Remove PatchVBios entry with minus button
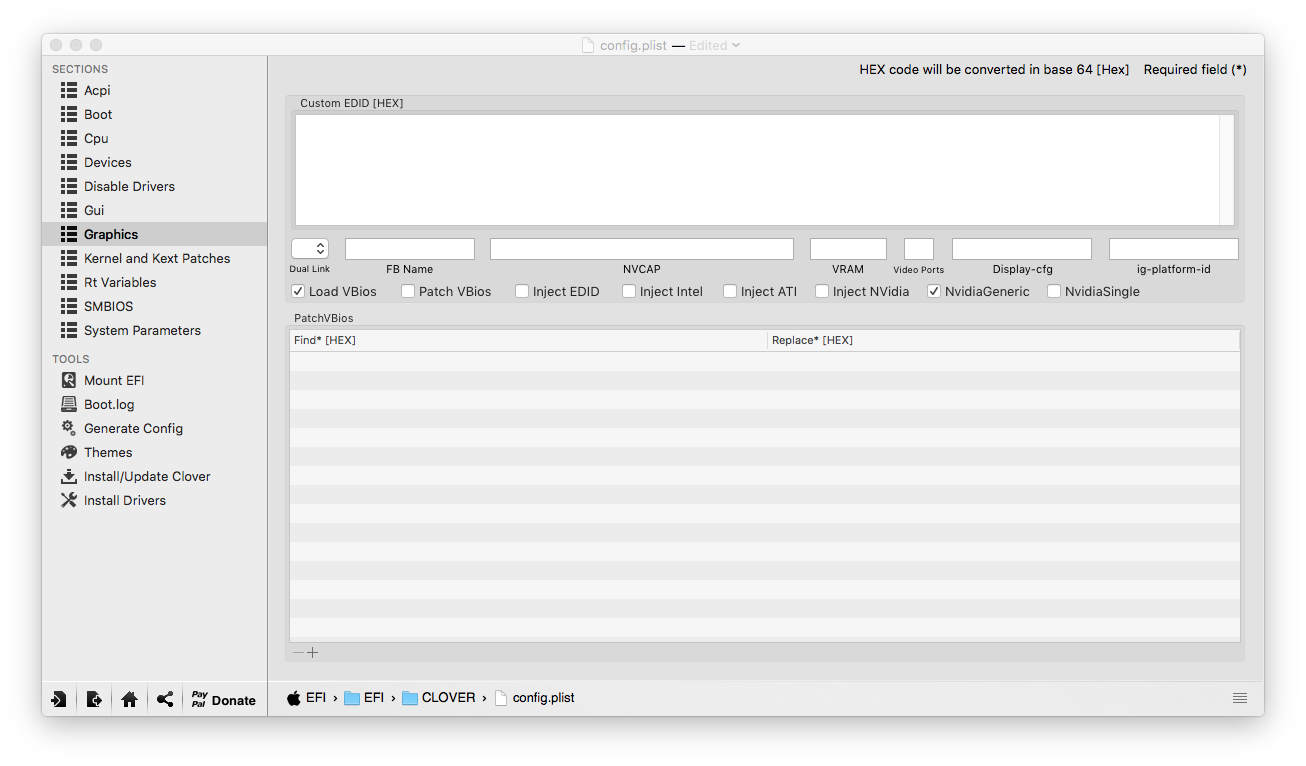Viewport: 1306px width, 766px height. (x=298, y=652)
